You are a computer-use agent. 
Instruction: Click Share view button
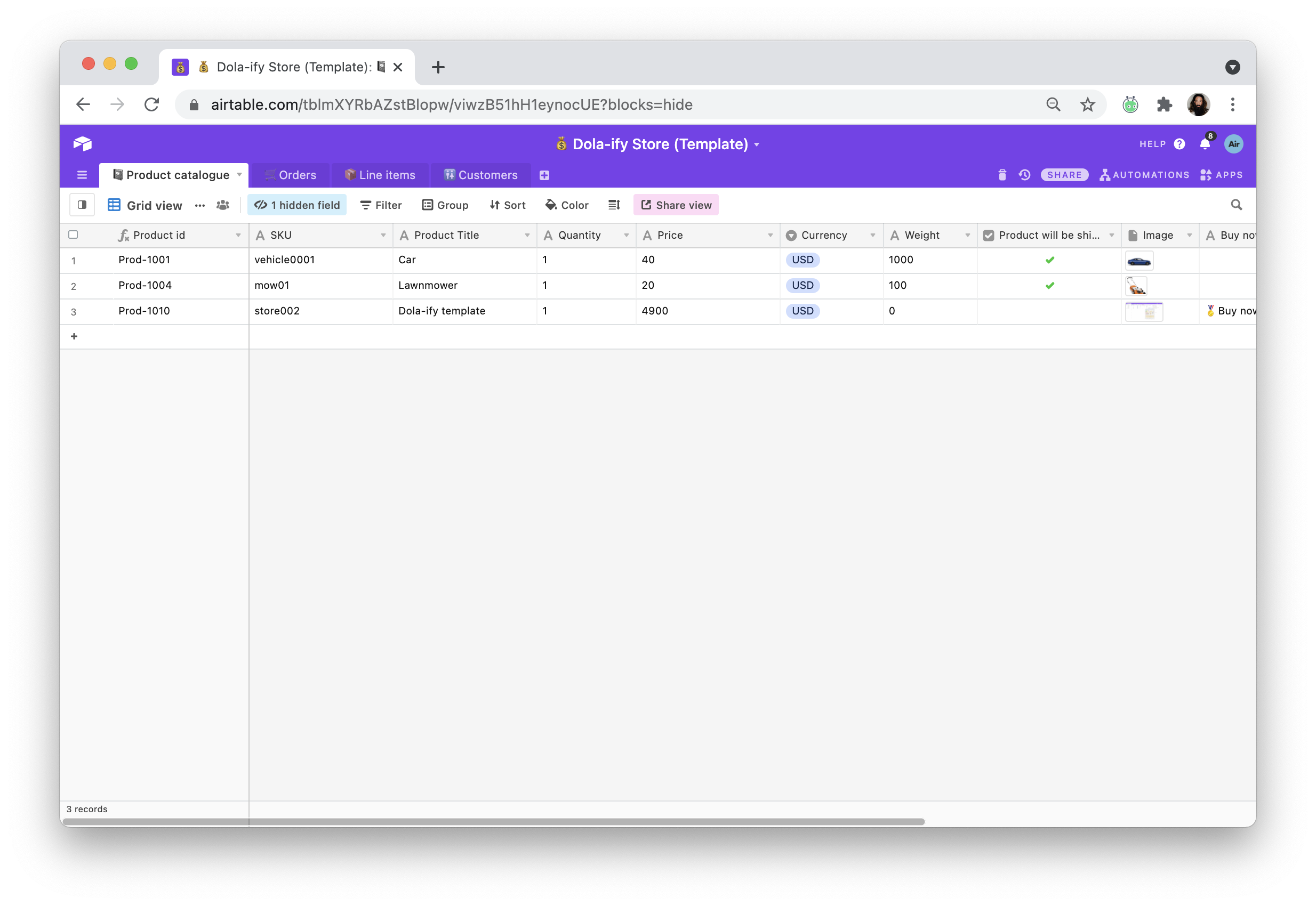[x=676, y=205]
